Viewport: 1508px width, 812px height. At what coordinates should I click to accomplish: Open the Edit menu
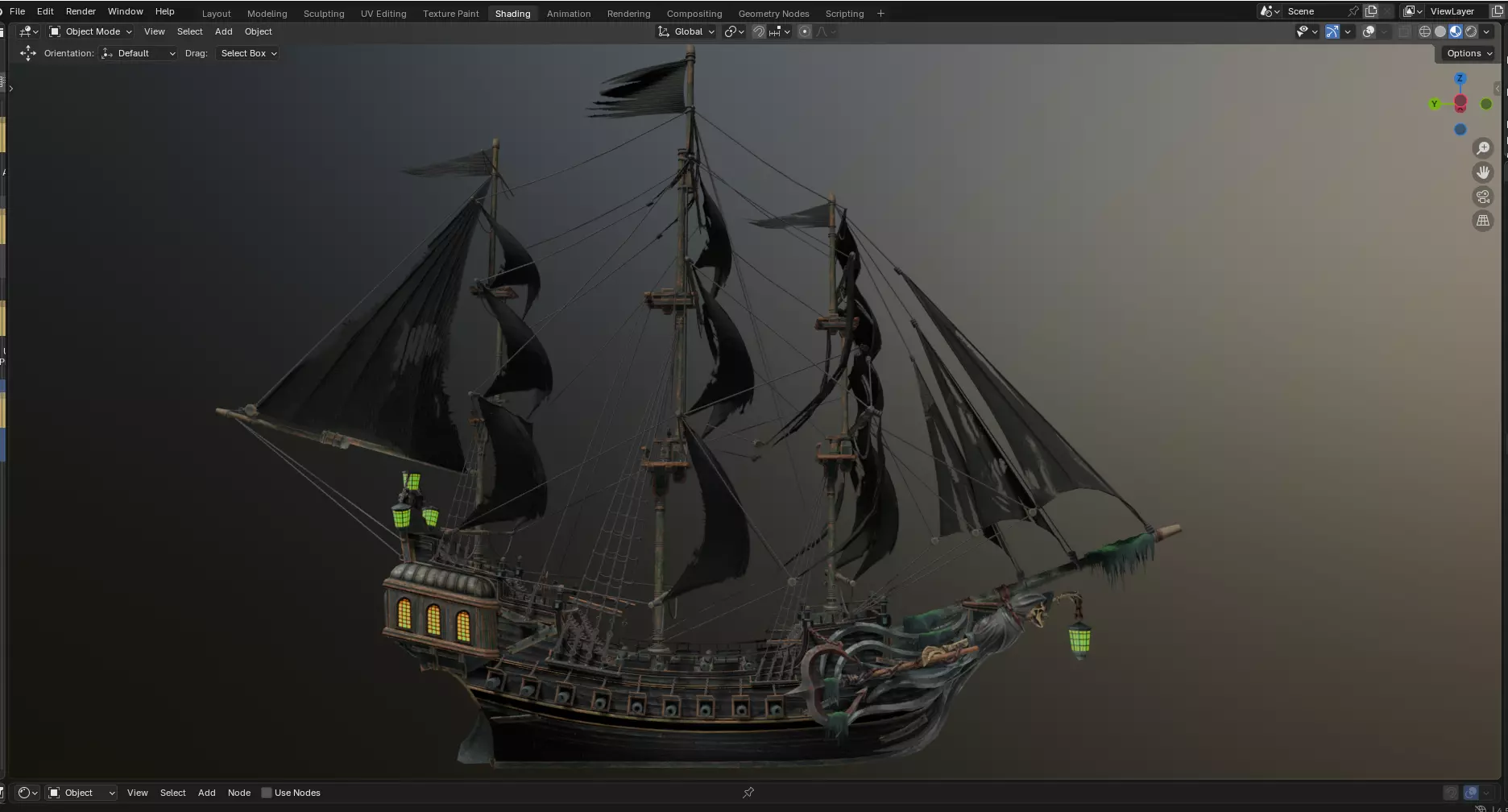point(45,11)
